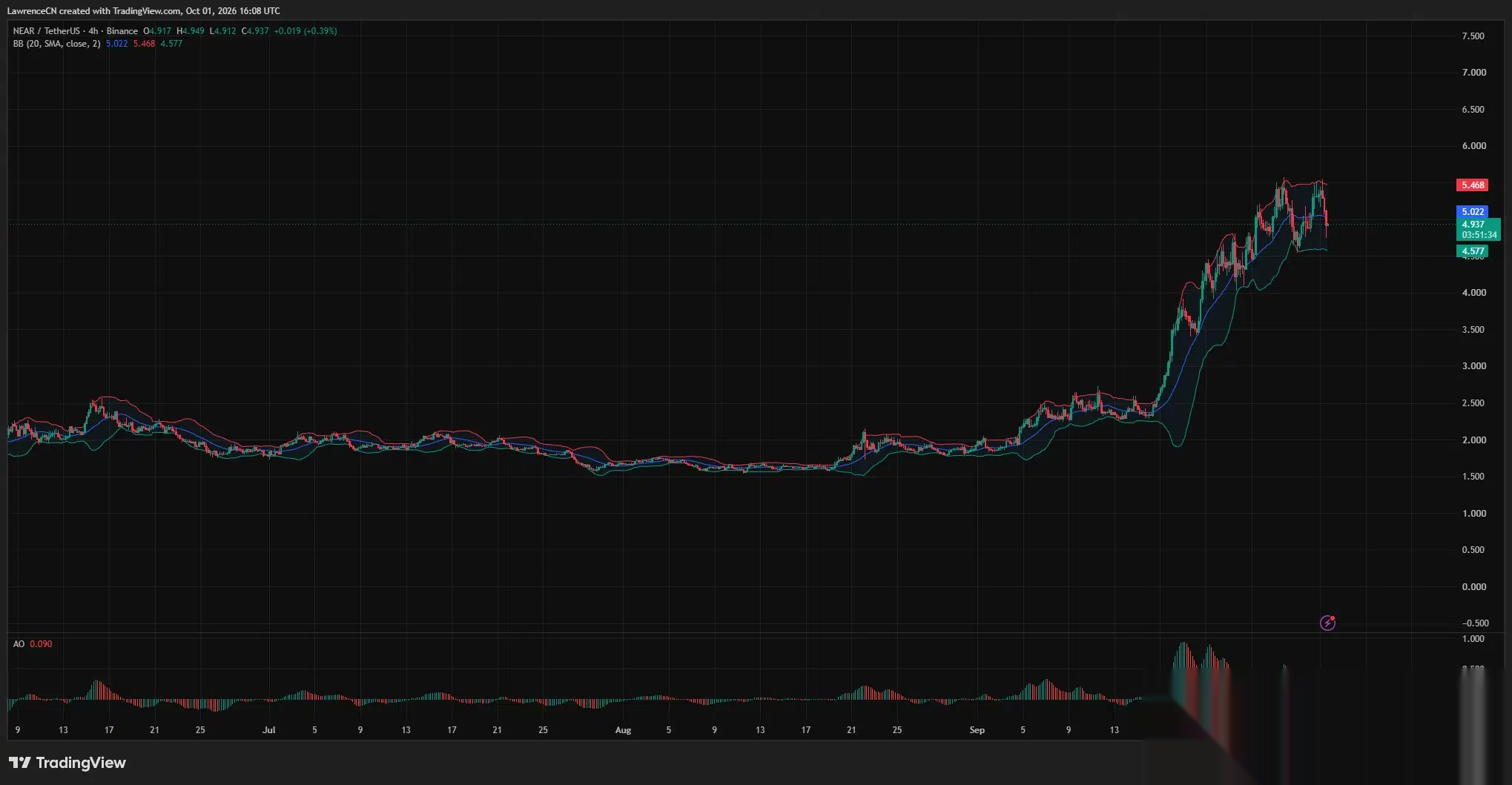
Task: Click the blue 5.022 label on price axis
Action: point(1473,212)
